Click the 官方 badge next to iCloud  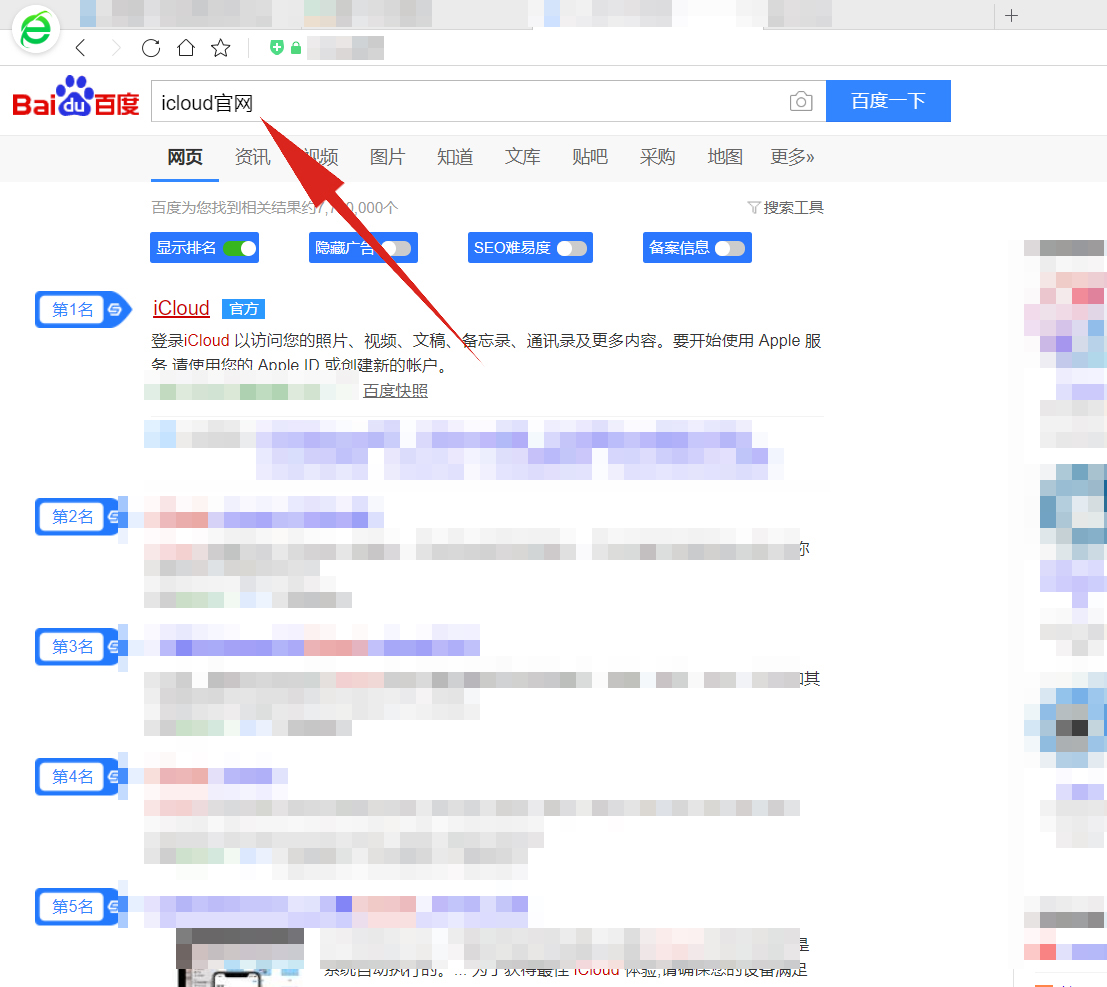pos(244,309)
